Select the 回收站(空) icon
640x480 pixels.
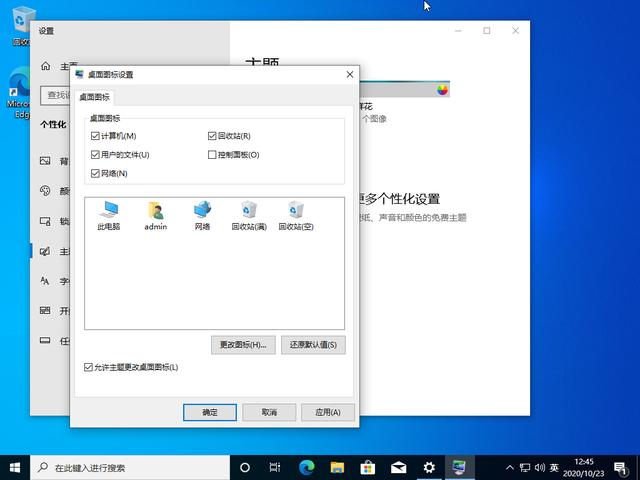[x=296, y=216]
